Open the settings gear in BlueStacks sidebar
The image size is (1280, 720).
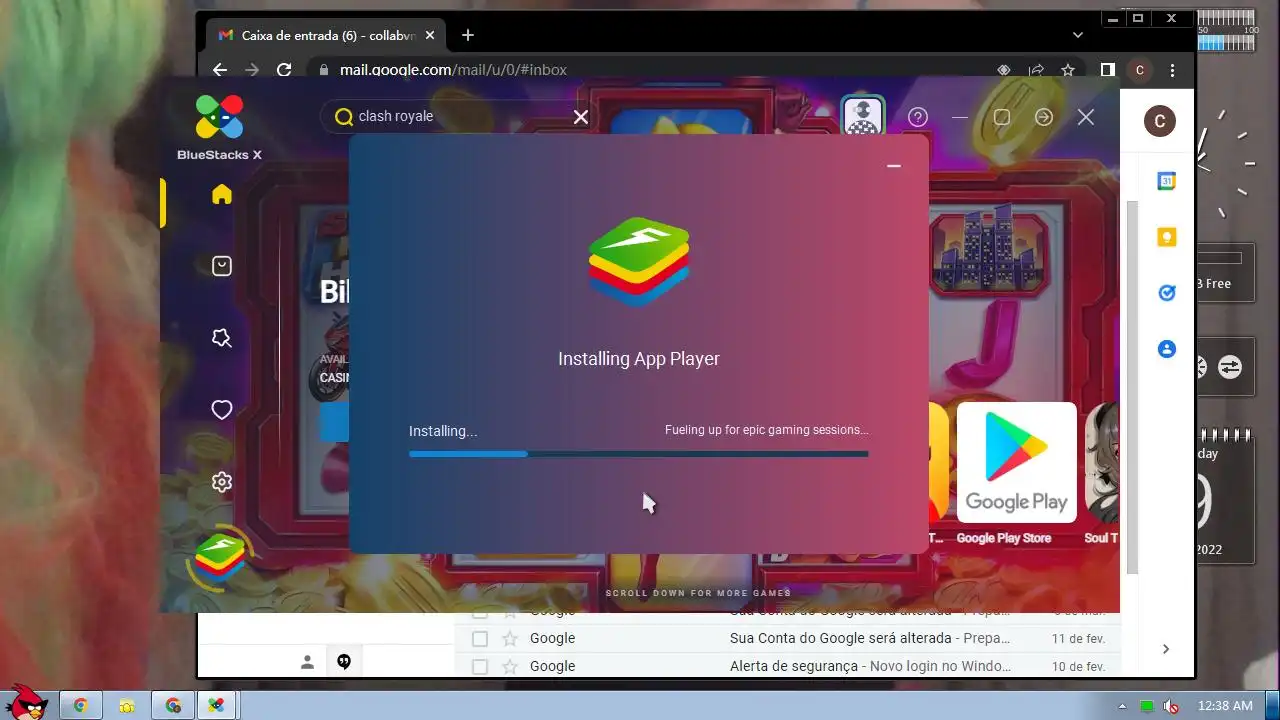pyautogui.click(x=222, y=482)
